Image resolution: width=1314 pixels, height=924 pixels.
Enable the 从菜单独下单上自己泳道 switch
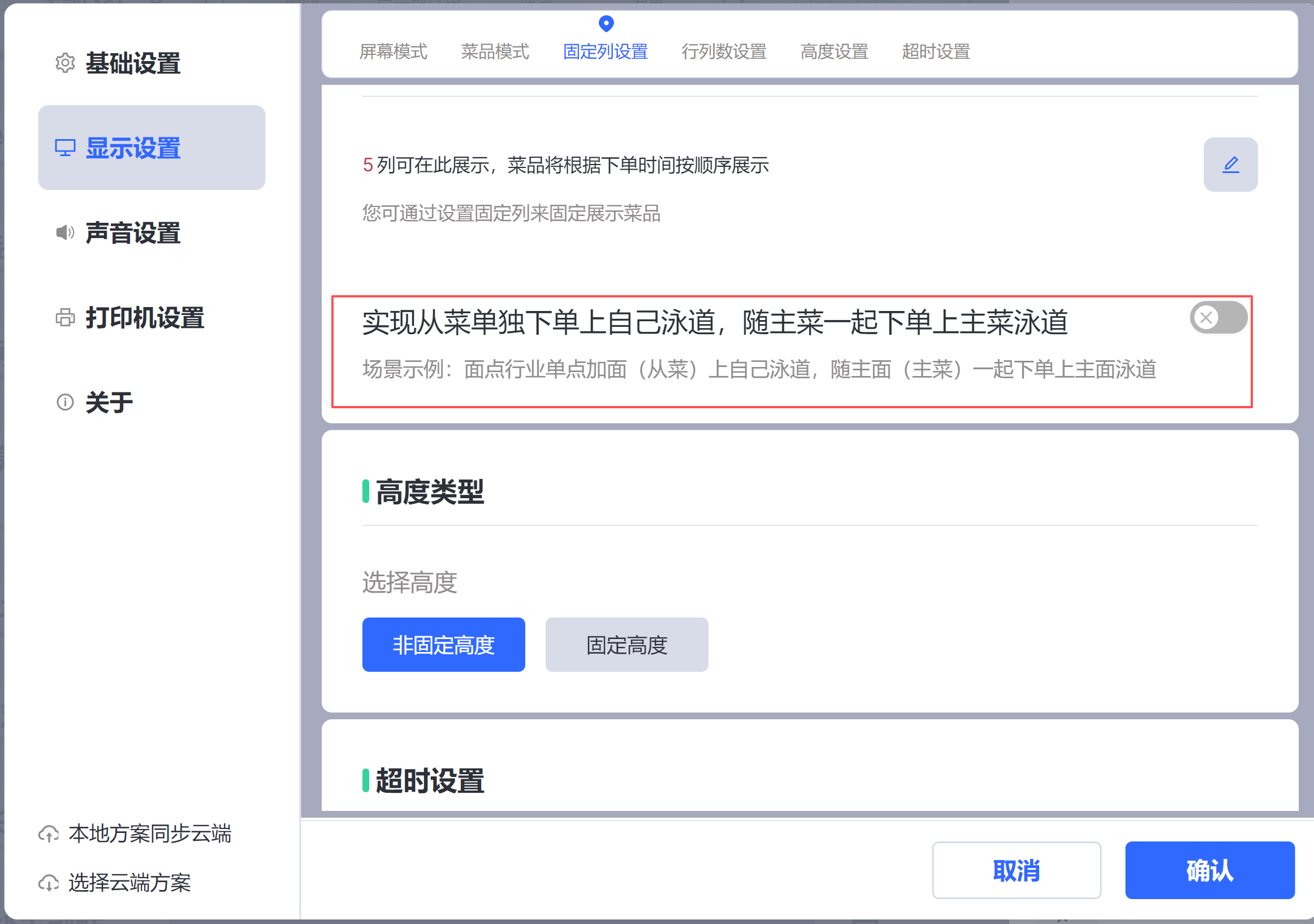(x=1218, y=318)
